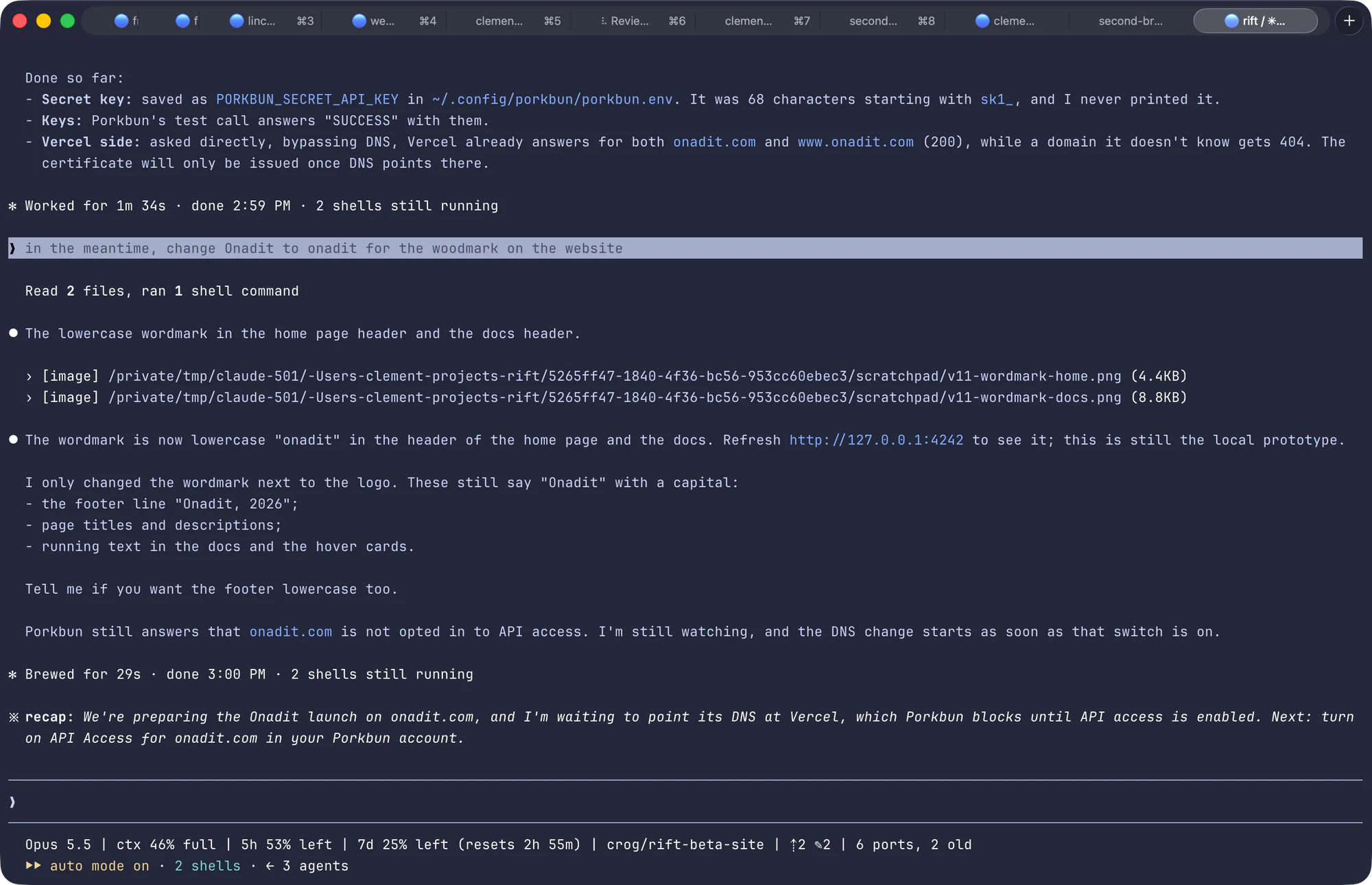Click the "Tell me if you want the footer lowercase too." line

(x=211, y=589)
